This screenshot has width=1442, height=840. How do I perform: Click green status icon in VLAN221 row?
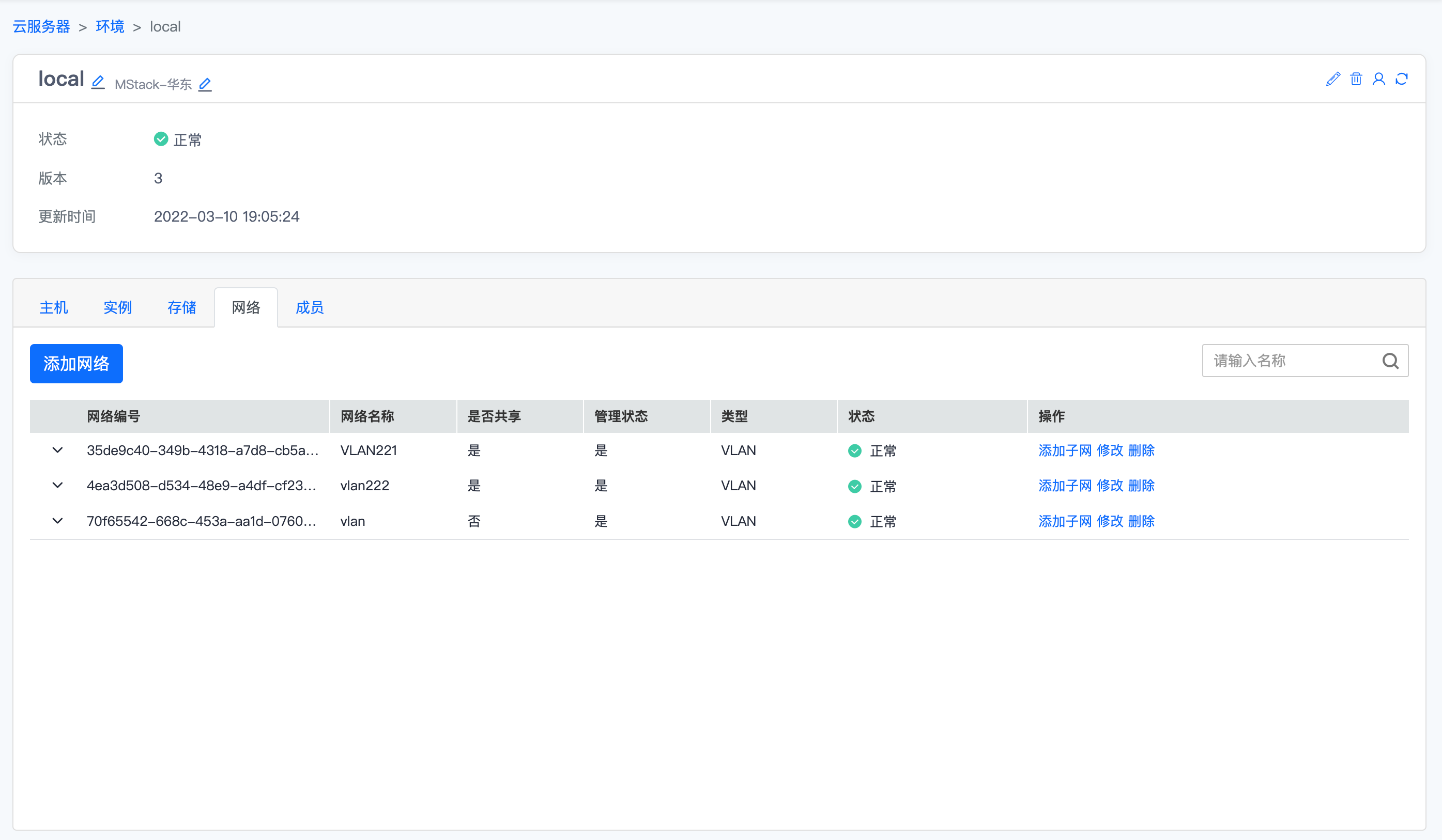pyautogui.click(x=854, y=450)
